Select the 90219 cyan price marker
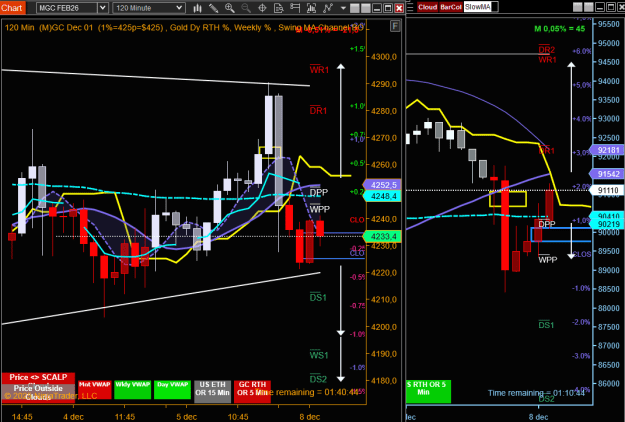The width and height of the screenshot is (625, 422). [607, 224]
